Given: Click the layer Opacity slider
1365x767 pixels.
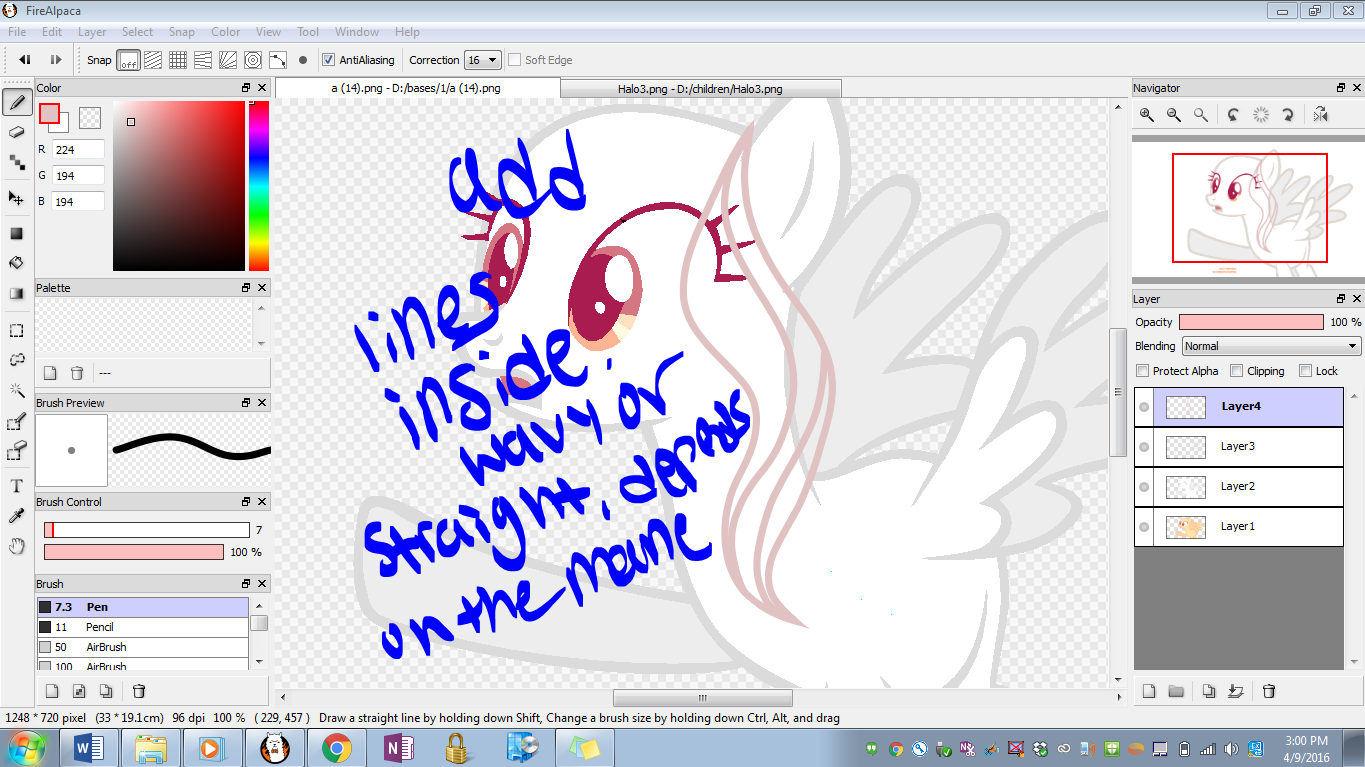Looking at the screenshot, I should (1250, 322).
